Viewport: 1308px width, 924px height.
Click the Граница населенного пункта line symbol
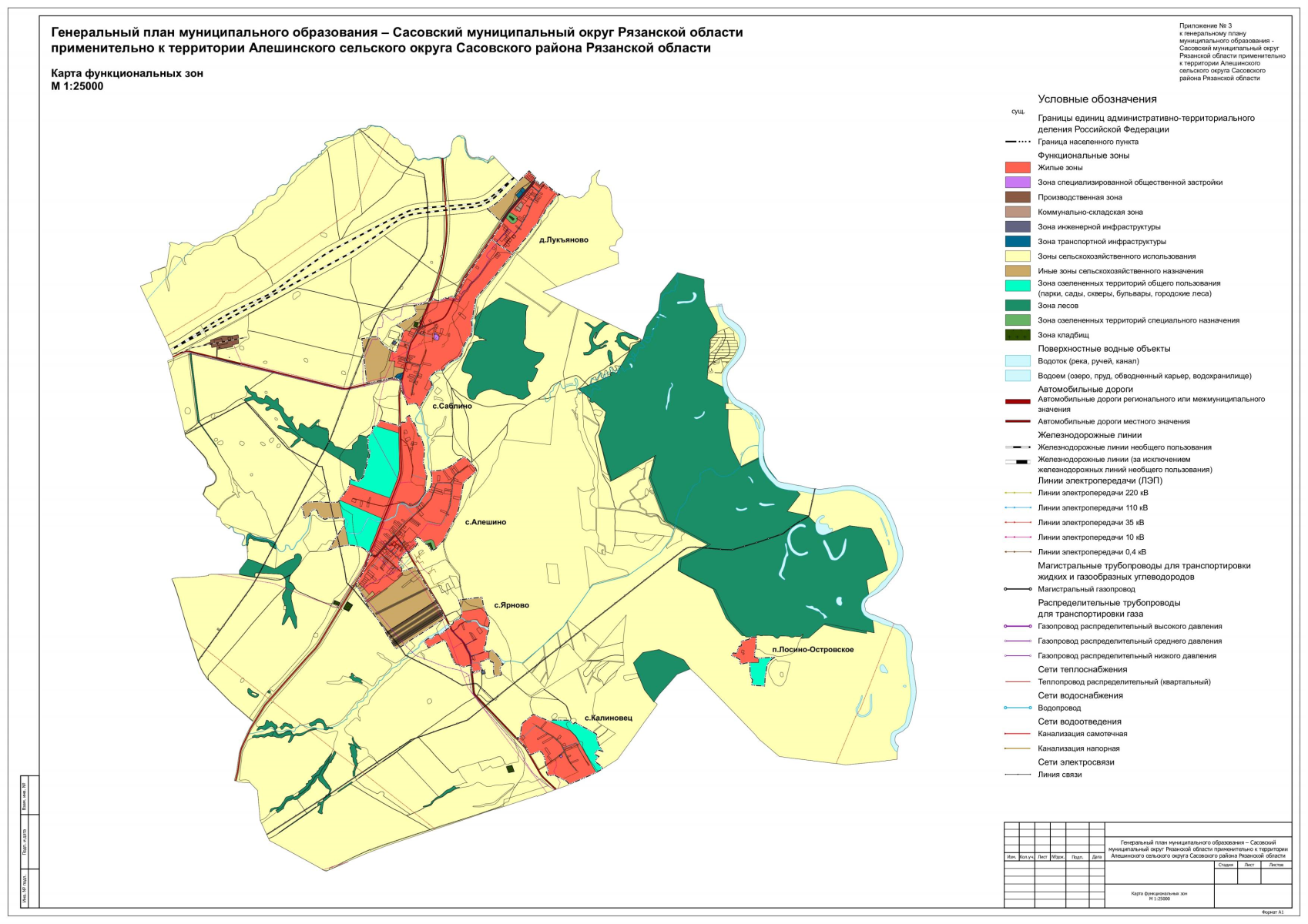click(x=1017, y=142)
